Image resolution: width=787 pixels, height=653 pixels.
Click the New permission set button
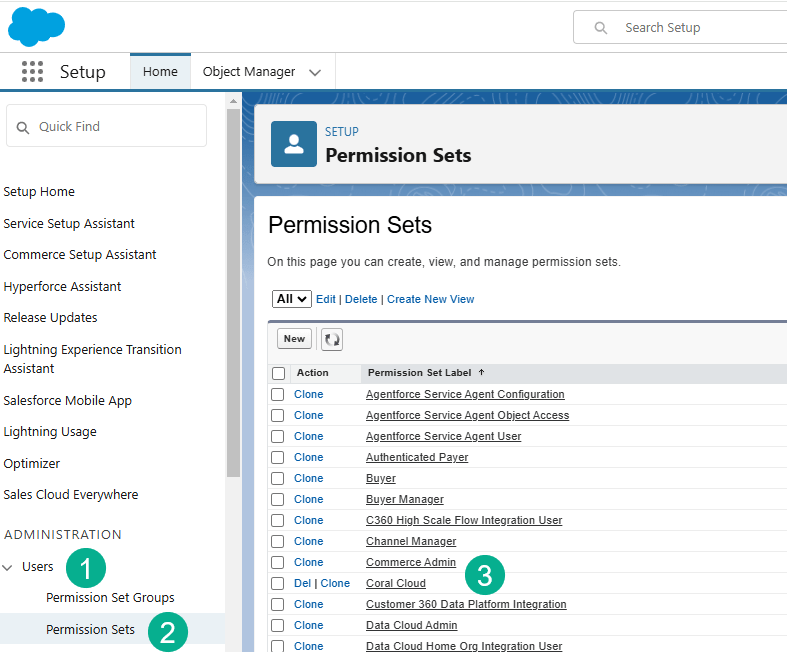[x=294, y=339]
